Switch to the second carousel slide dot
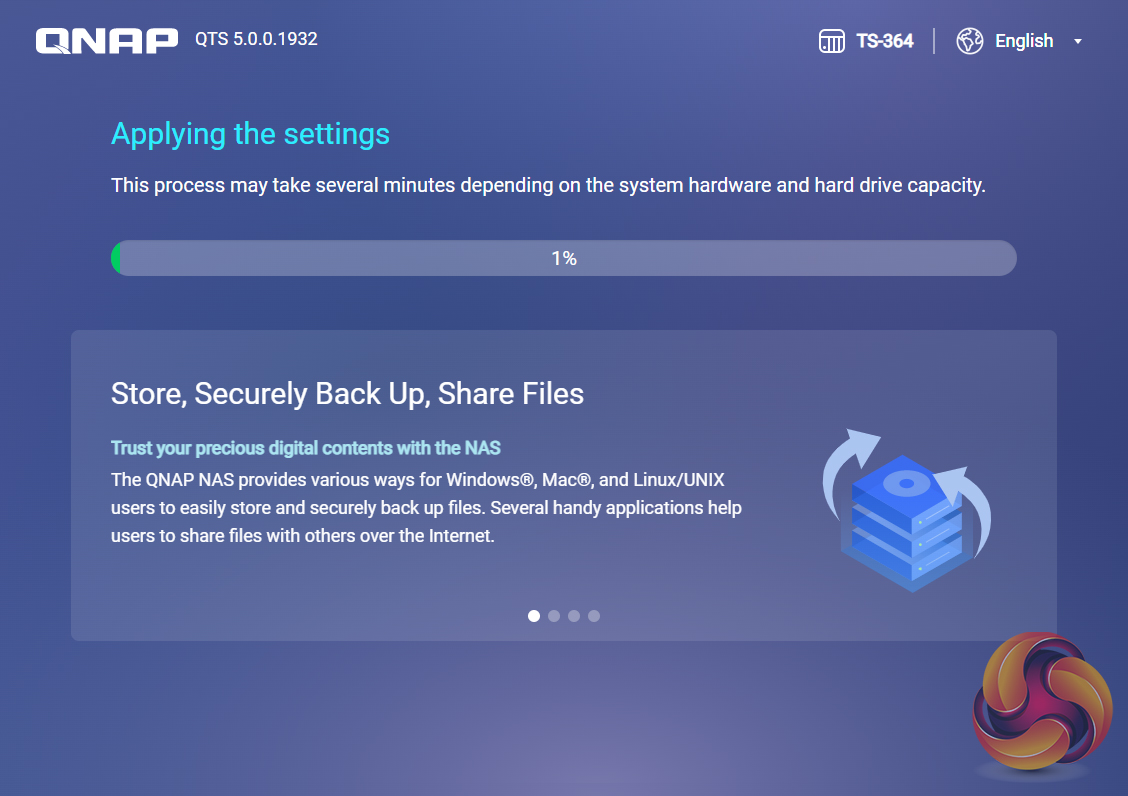 (554, 616)
